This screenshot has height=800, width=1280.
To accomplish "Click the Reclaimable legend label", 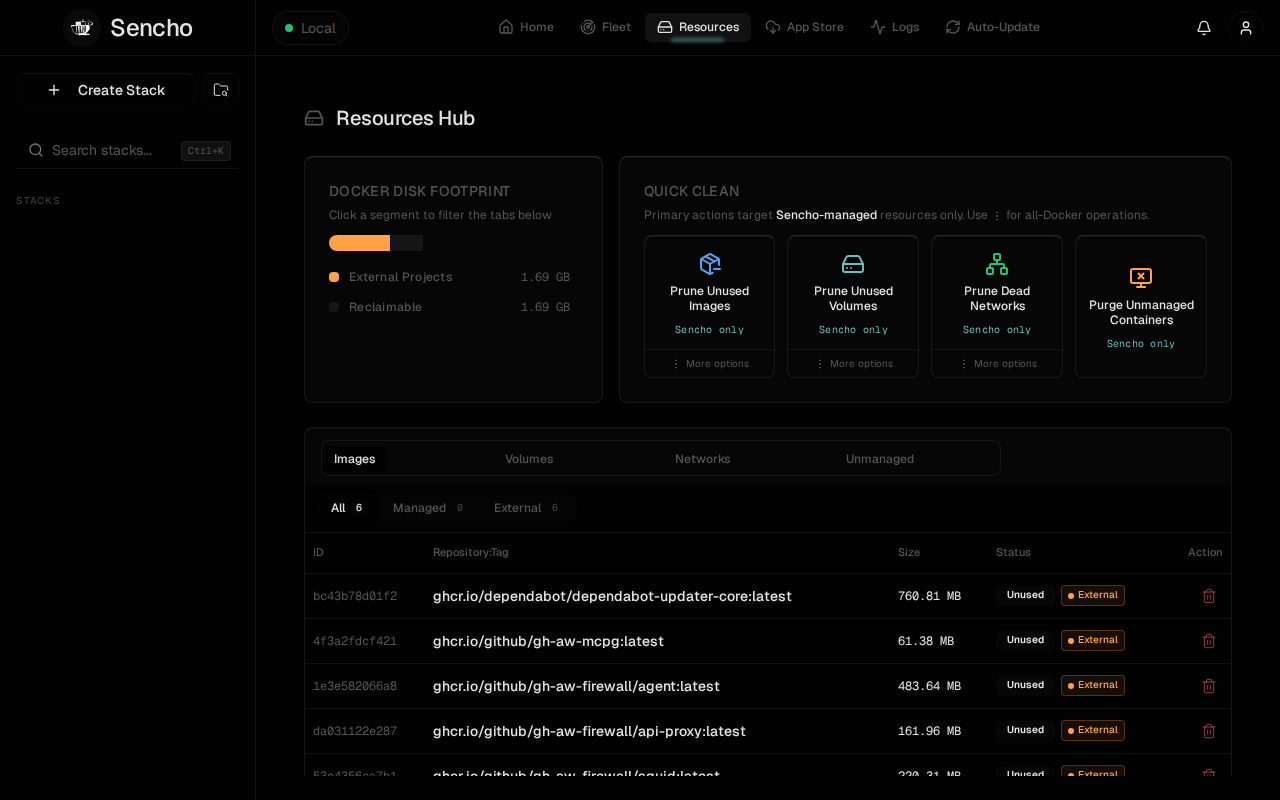I will pyautogui.click(x=385, y=307).
